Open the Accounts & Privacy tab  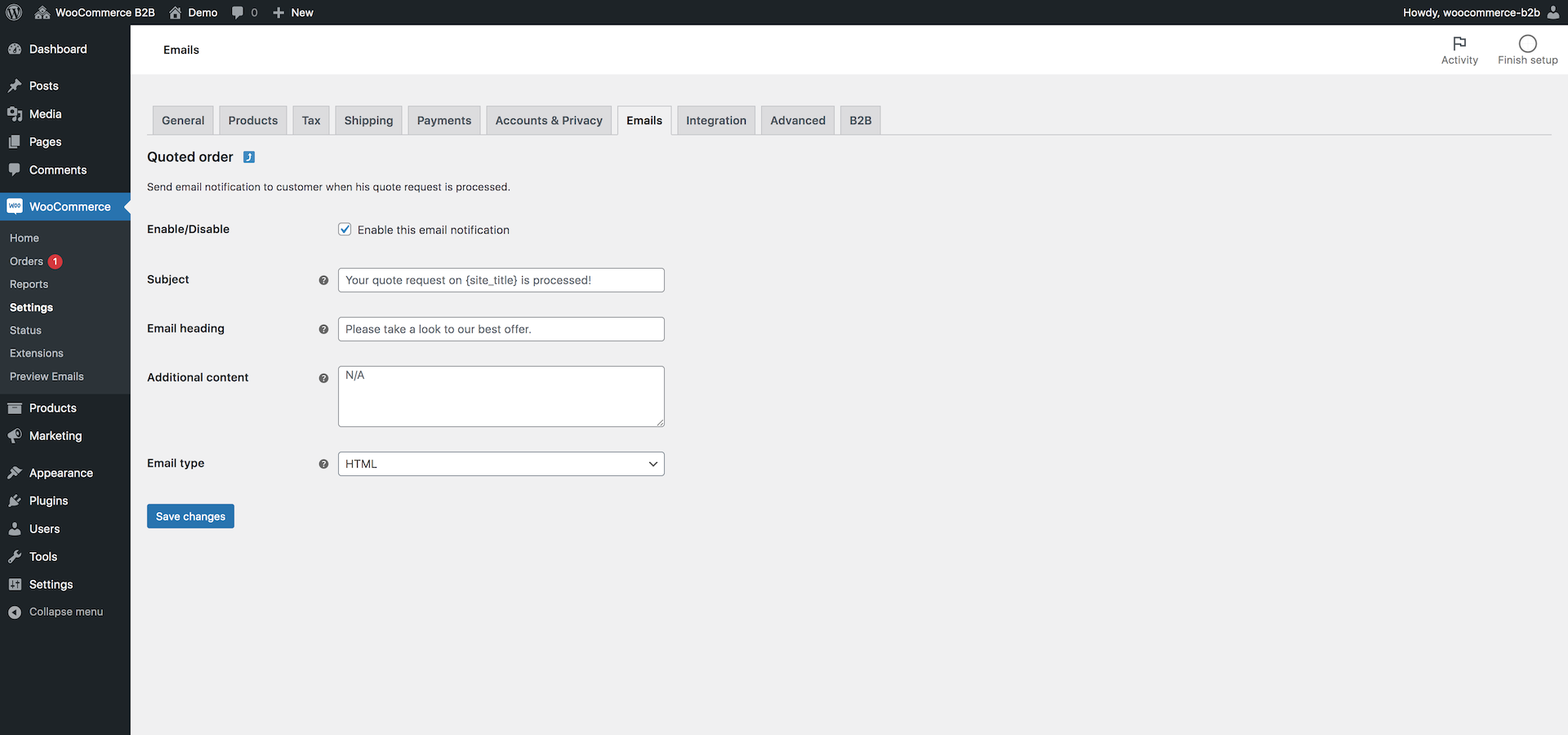pyautogui.click(x=548, y=120)
